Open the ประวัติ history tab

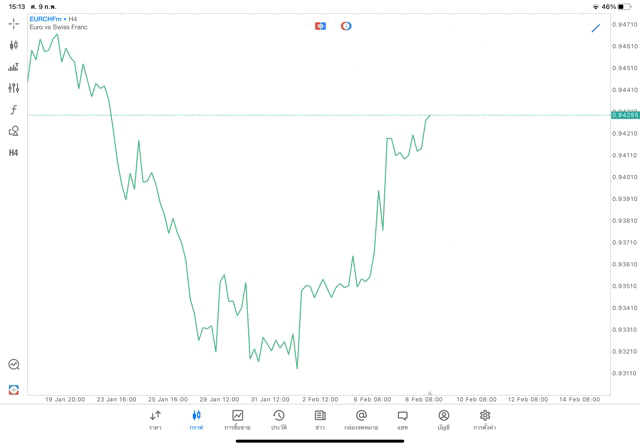pos(278,419)
